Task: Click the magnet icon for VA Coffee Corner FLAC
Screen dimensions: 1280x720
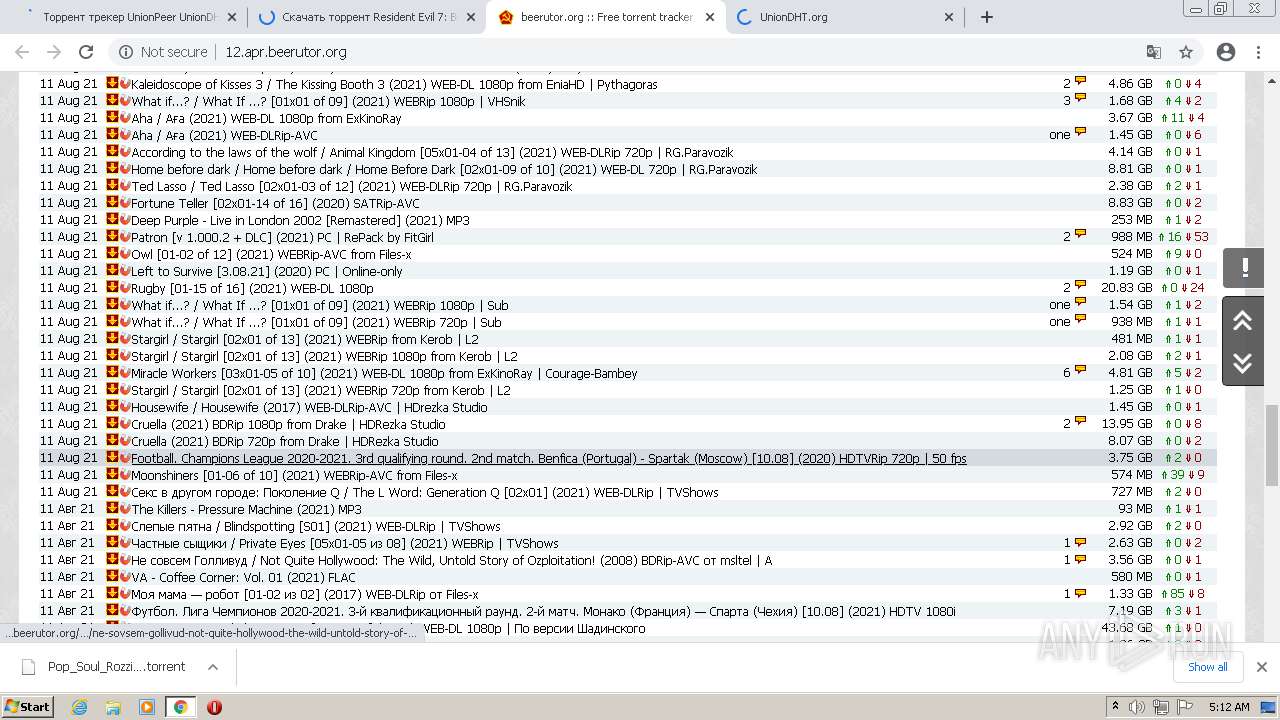Action: (125, 577)
